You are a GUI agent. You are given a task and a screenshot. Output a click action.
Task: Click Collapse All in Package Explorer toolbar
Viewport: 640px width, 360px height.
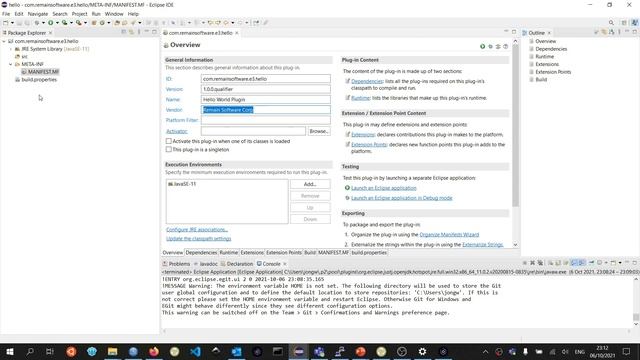124,32
